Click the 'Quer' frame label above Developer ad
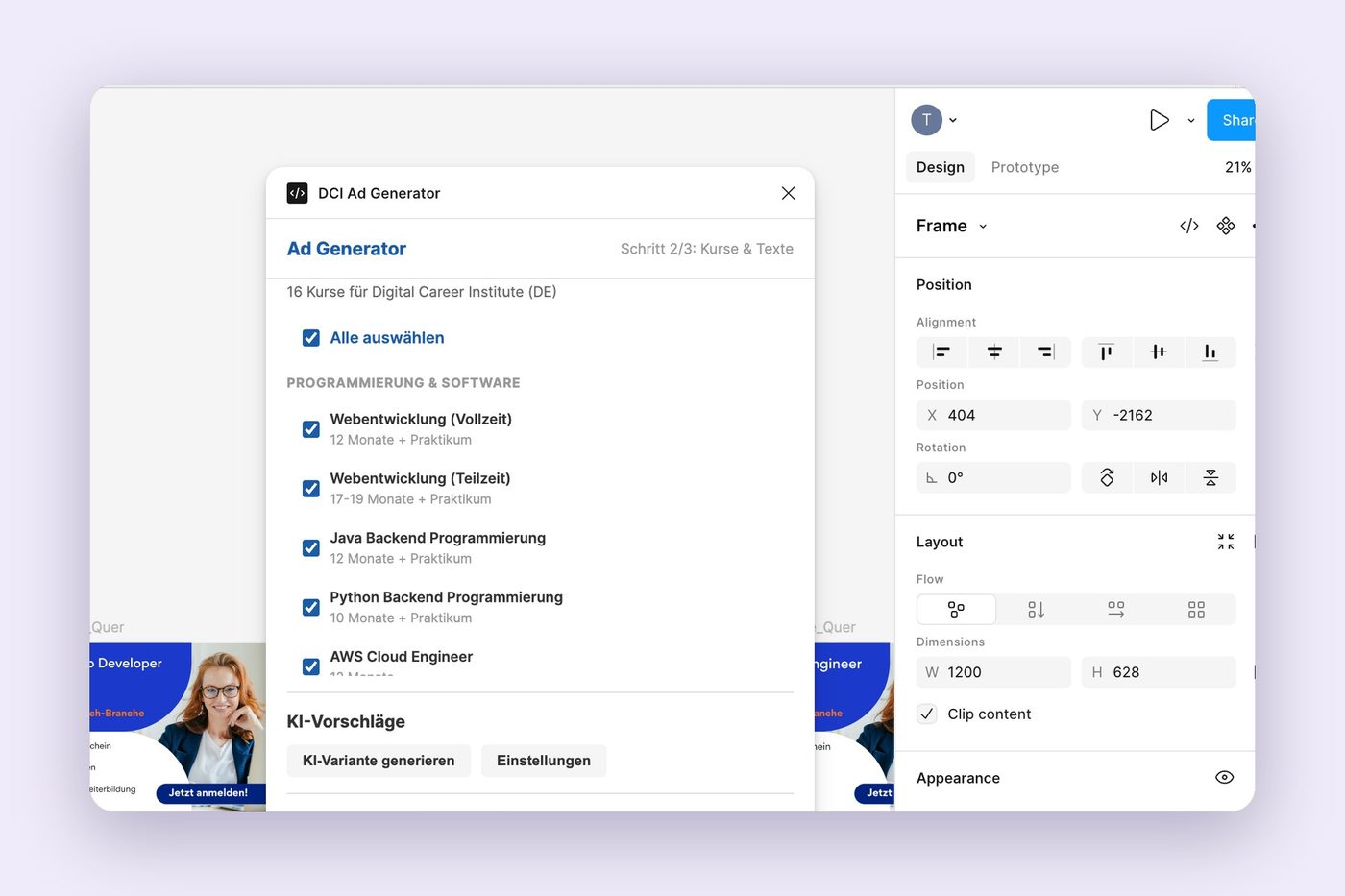 (x=108, y=627)
